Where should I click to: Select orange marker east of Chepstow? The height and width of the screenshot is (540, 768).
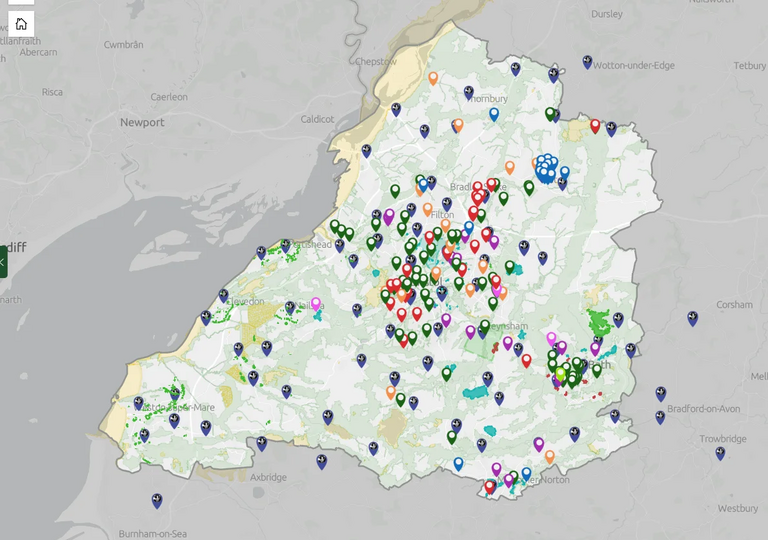tap(433, 78)
